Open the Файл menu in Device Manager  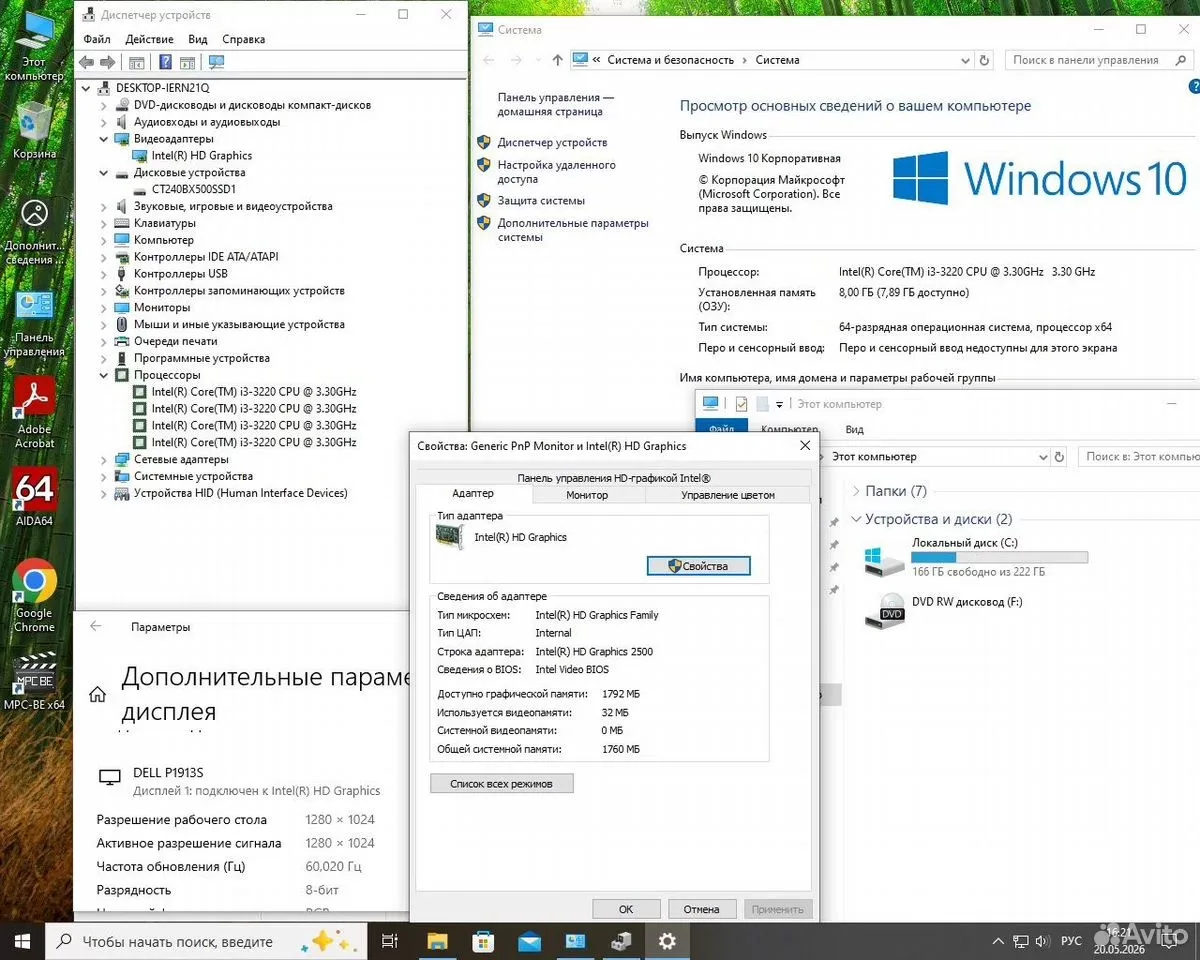pyautogui.click(x=97, y=39)
